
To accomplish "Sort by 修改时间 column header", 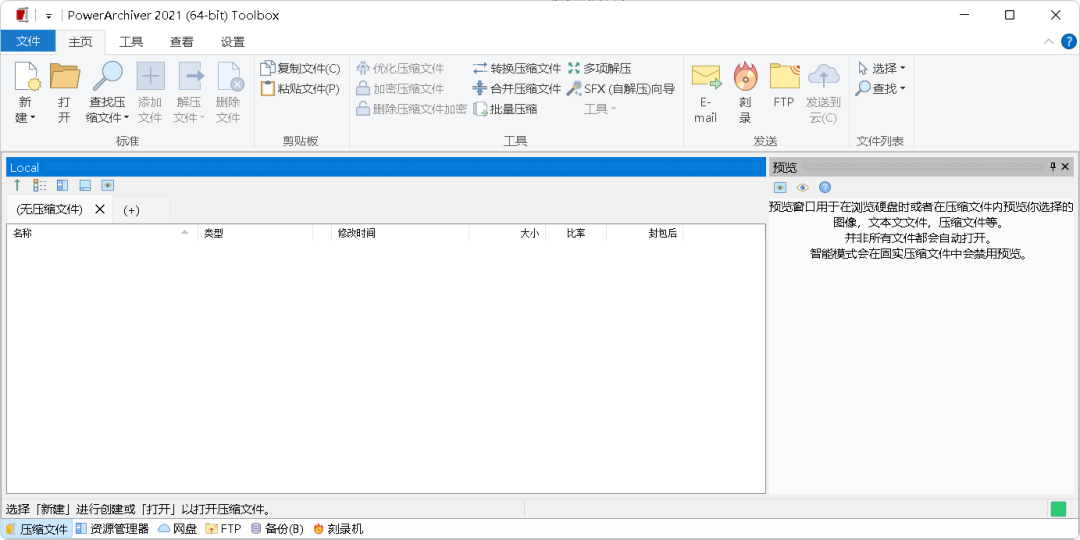I will 399,233.
